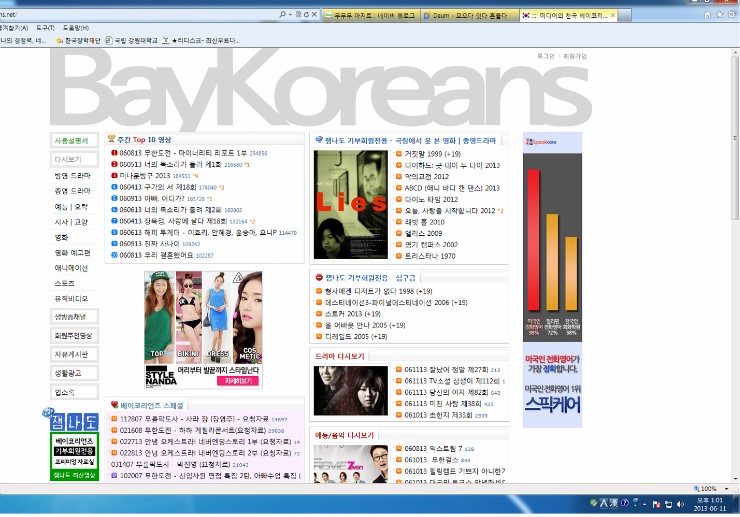Viewport: 740px width, 517px height.
Task: Open 시사 | 교양 category
Action: pos(71,222)
